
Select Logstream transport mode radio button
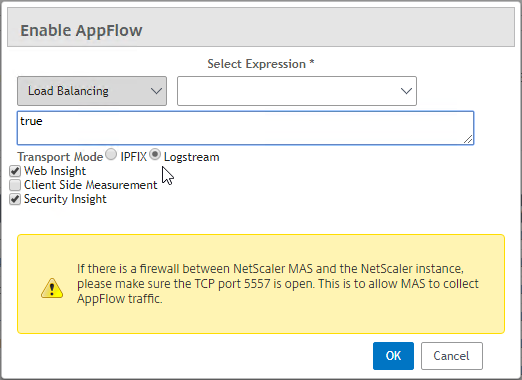pyautogui.click(x=155, y=154)
